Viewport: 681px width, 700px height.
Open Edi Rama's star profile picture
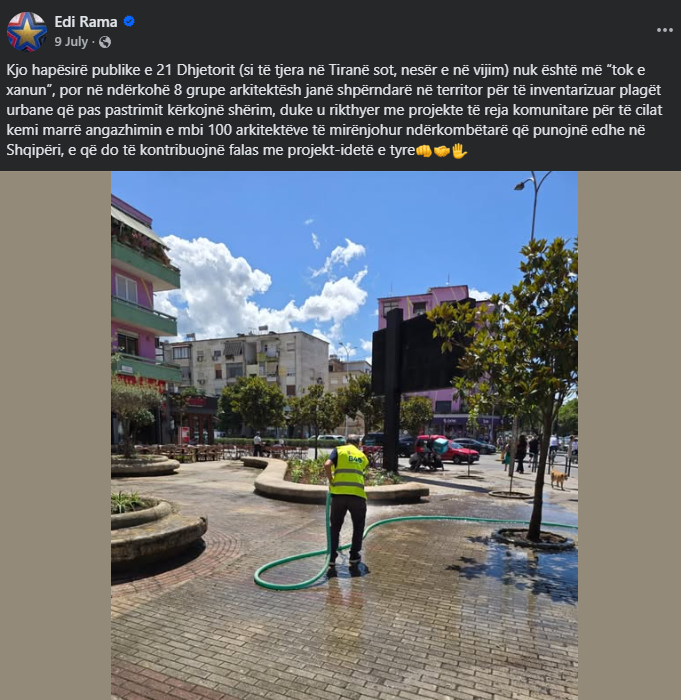pos(27,32)
